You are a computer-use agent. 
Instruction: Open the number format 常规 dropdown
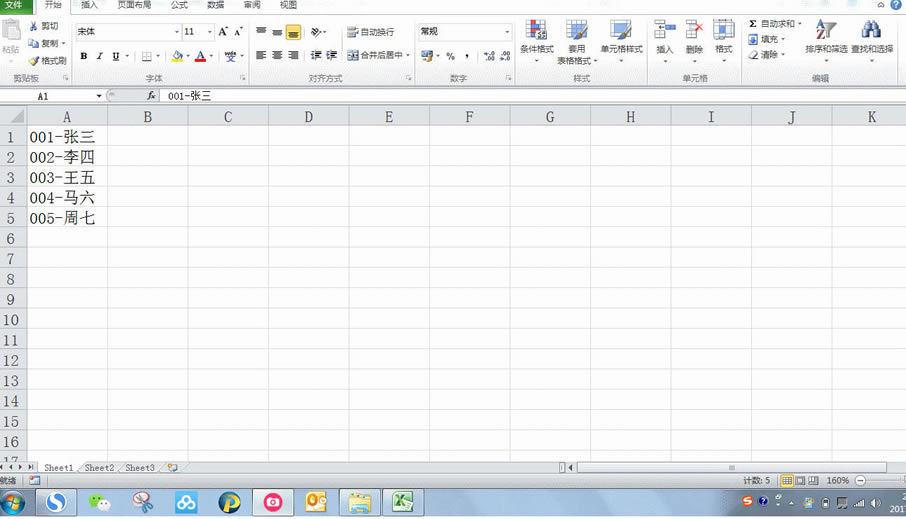tap(507, 32)
